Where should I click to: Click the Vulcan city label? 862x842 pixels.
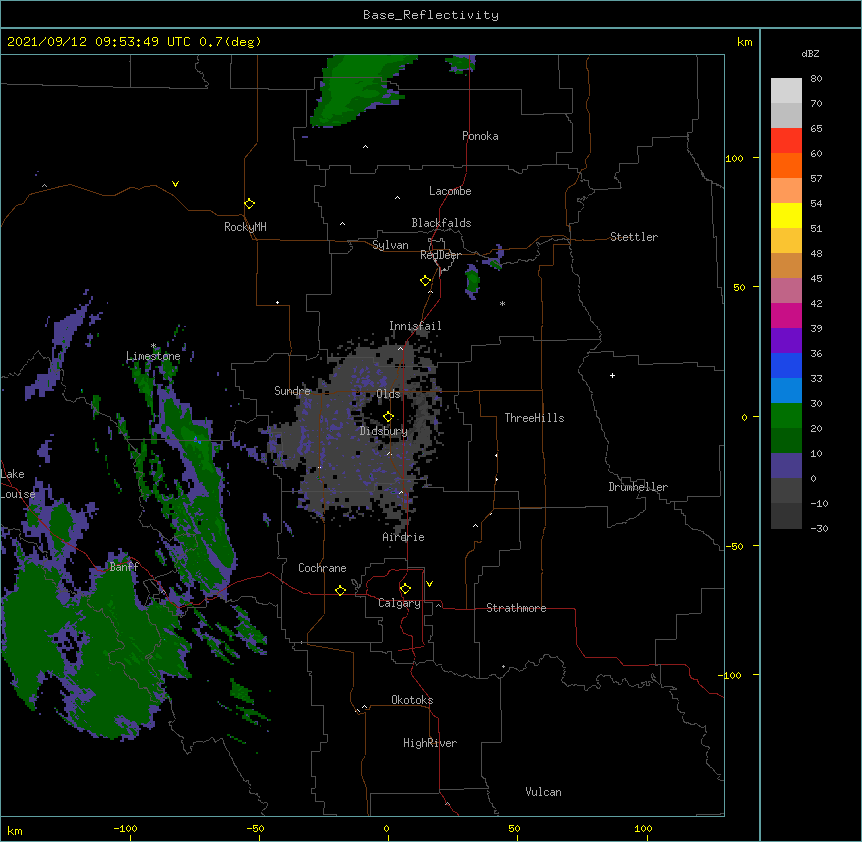pos(543,791)
